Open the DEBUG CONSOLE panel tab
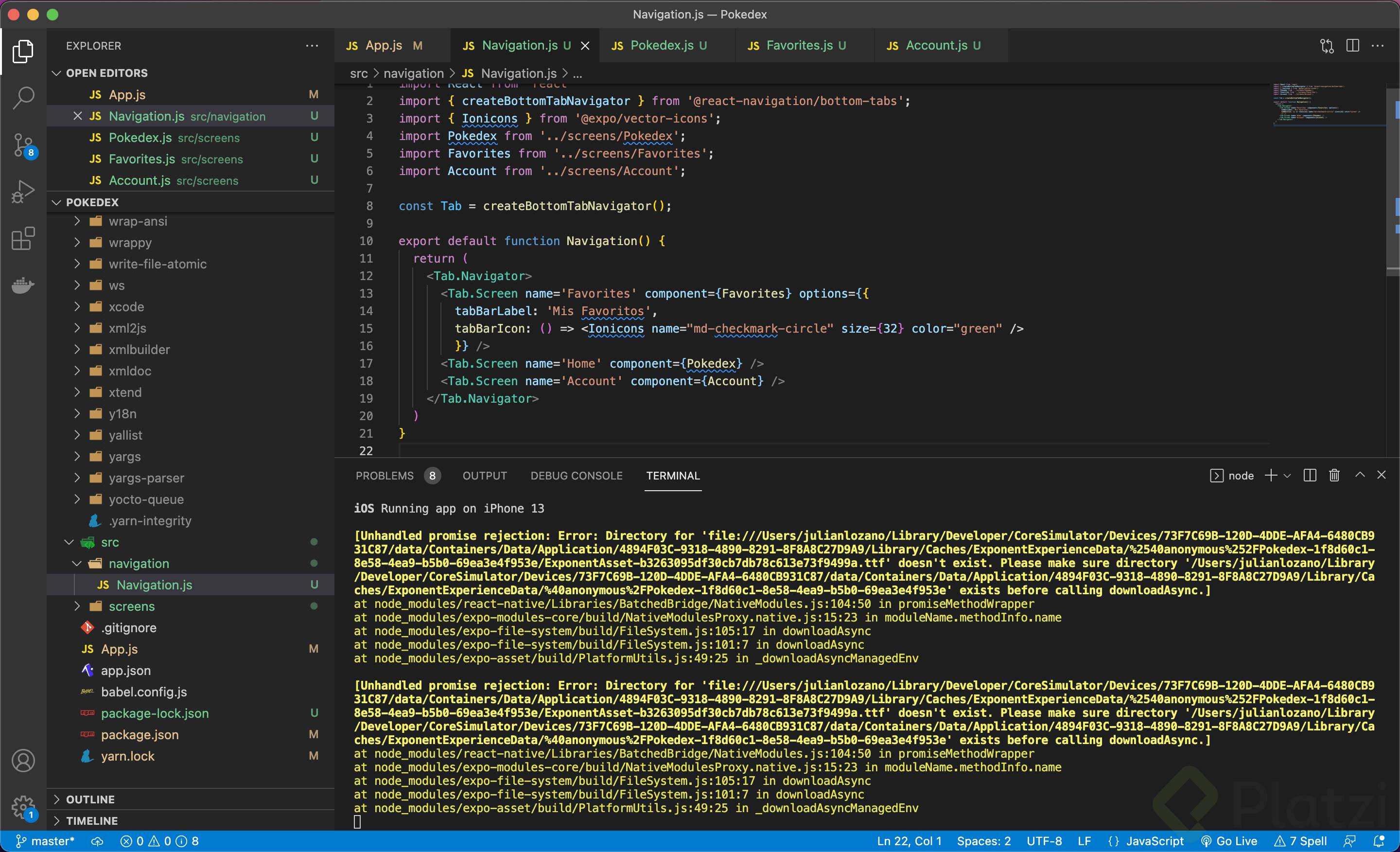The height and width of the screenshot is (852, 1400). [x=576, y=476]
